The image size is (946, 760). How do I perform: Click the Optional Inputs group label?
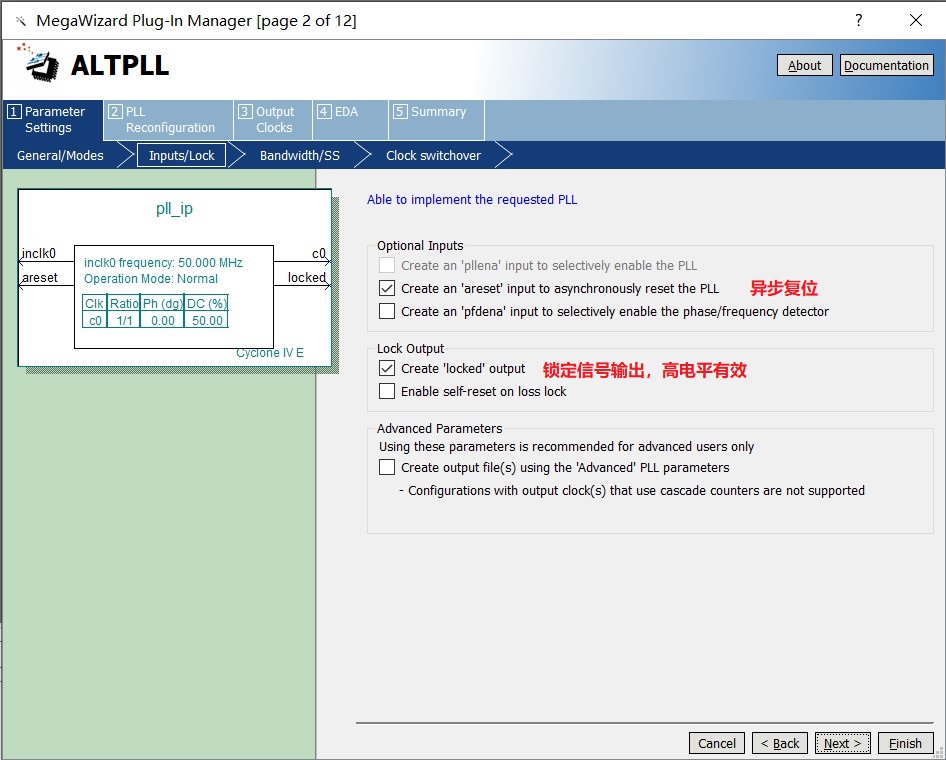click(x=420, y=245)
